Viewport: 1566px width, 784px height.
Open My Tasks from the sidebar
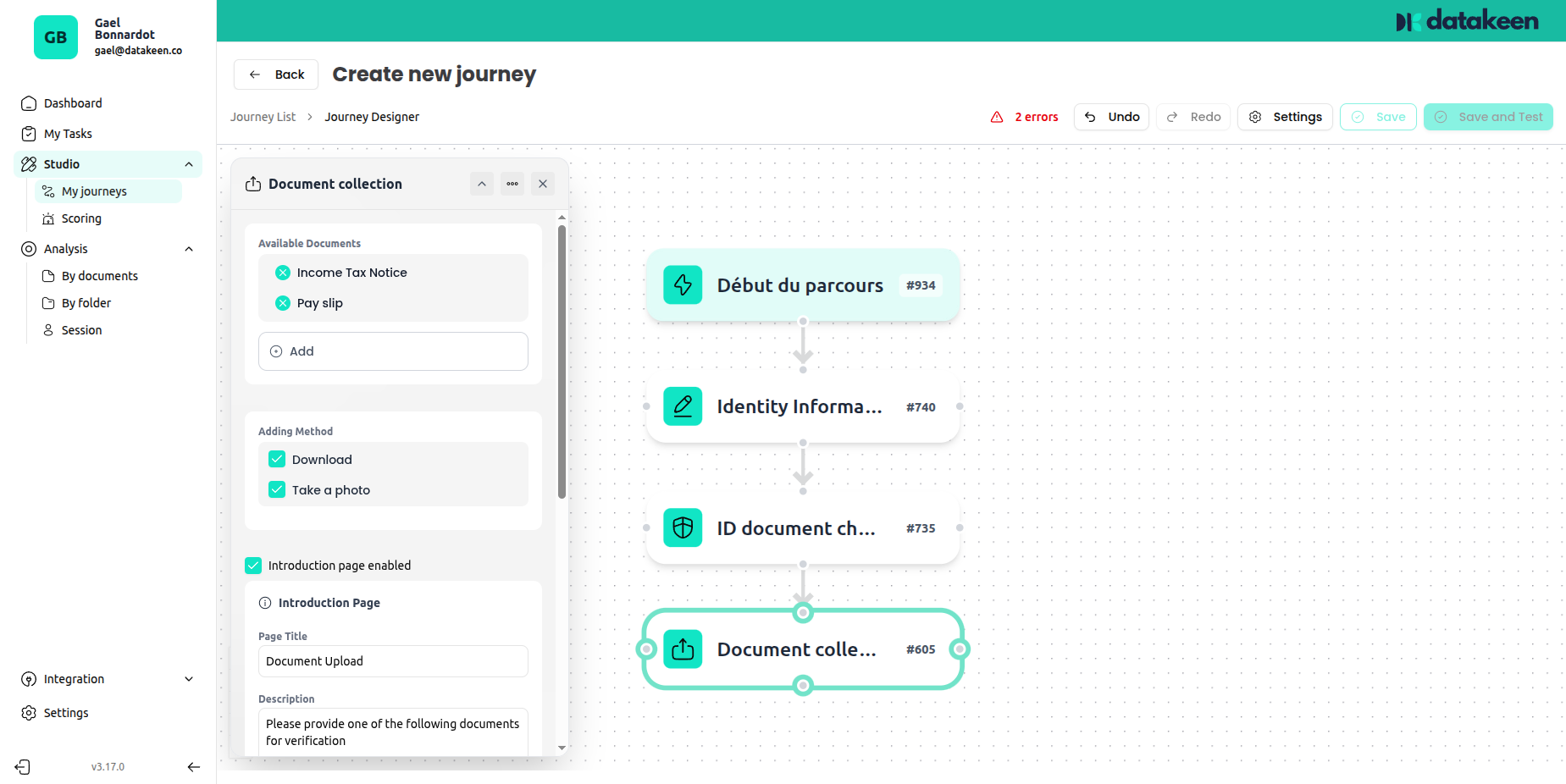tap(65, 133)
